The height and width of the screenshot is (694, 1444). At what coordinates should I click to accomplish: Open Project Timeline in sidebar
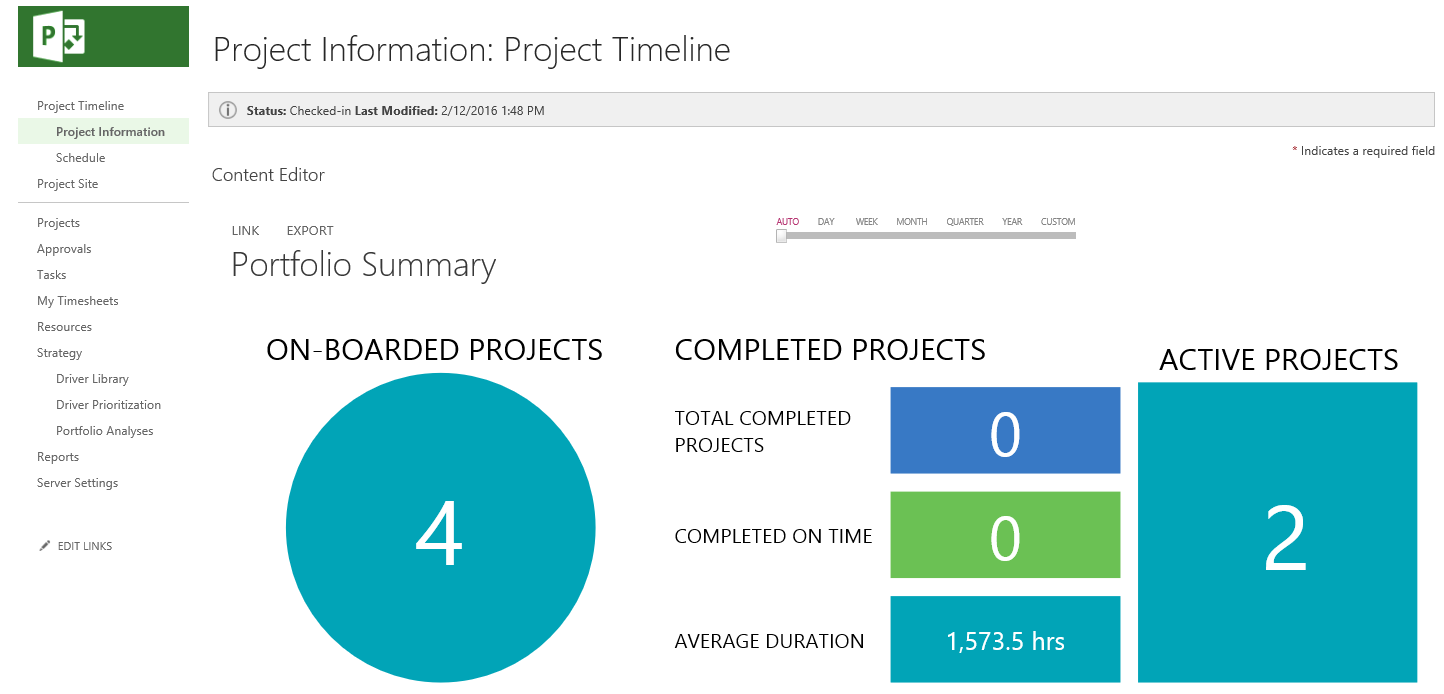point(80,106)
